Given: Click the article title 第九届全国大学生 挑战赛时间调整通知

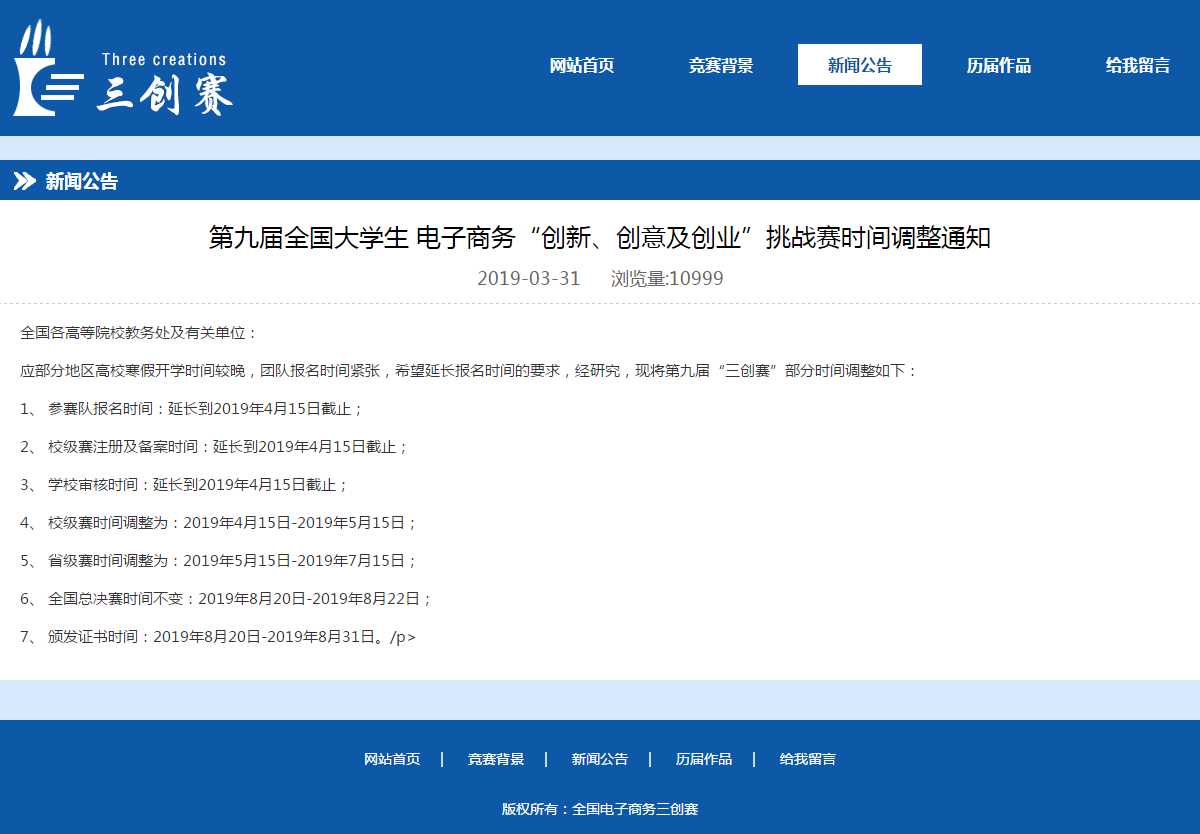Looking at the screenshot, I should [x=599, y=238].
